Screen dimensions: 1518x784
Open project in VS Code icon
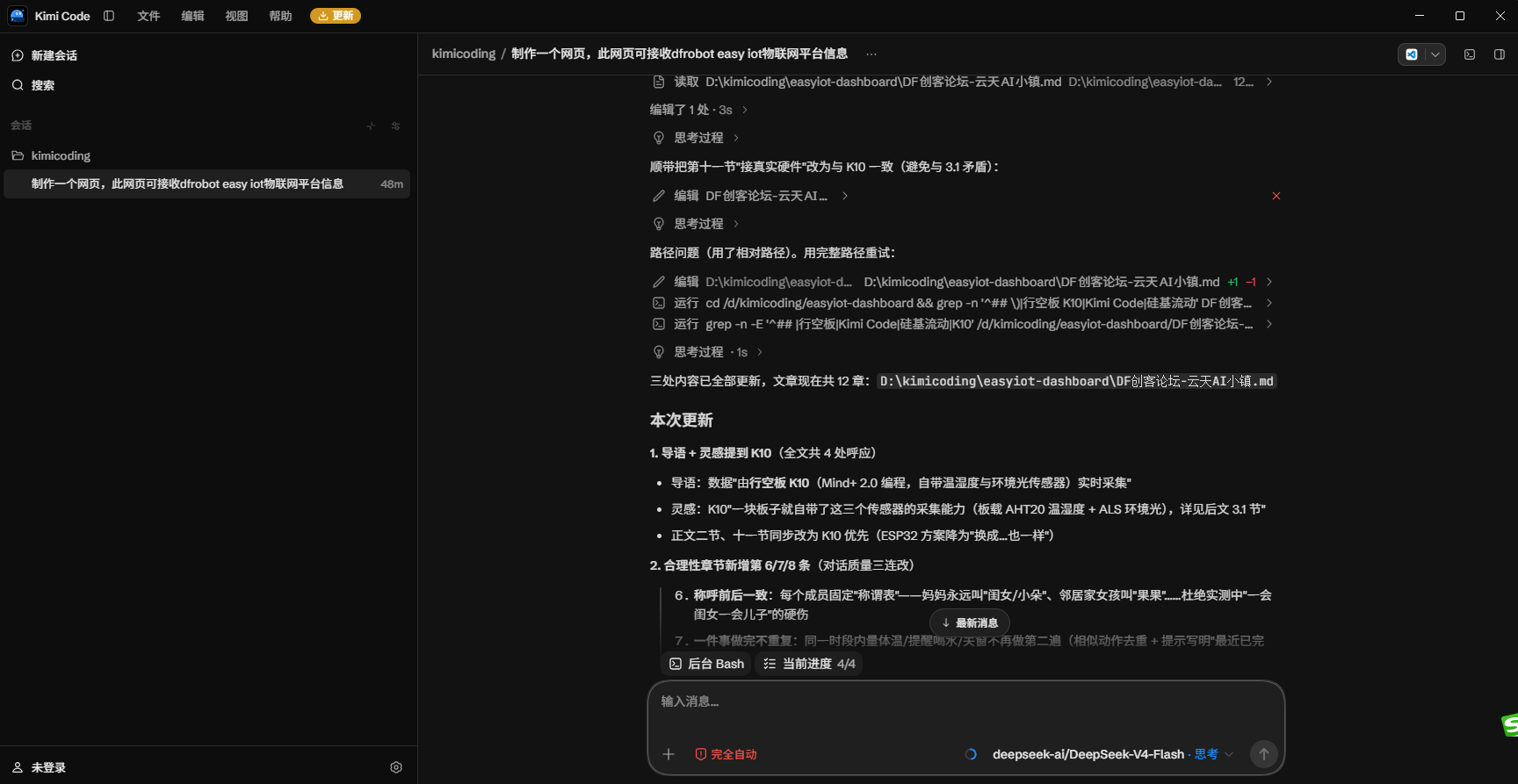1411,54
